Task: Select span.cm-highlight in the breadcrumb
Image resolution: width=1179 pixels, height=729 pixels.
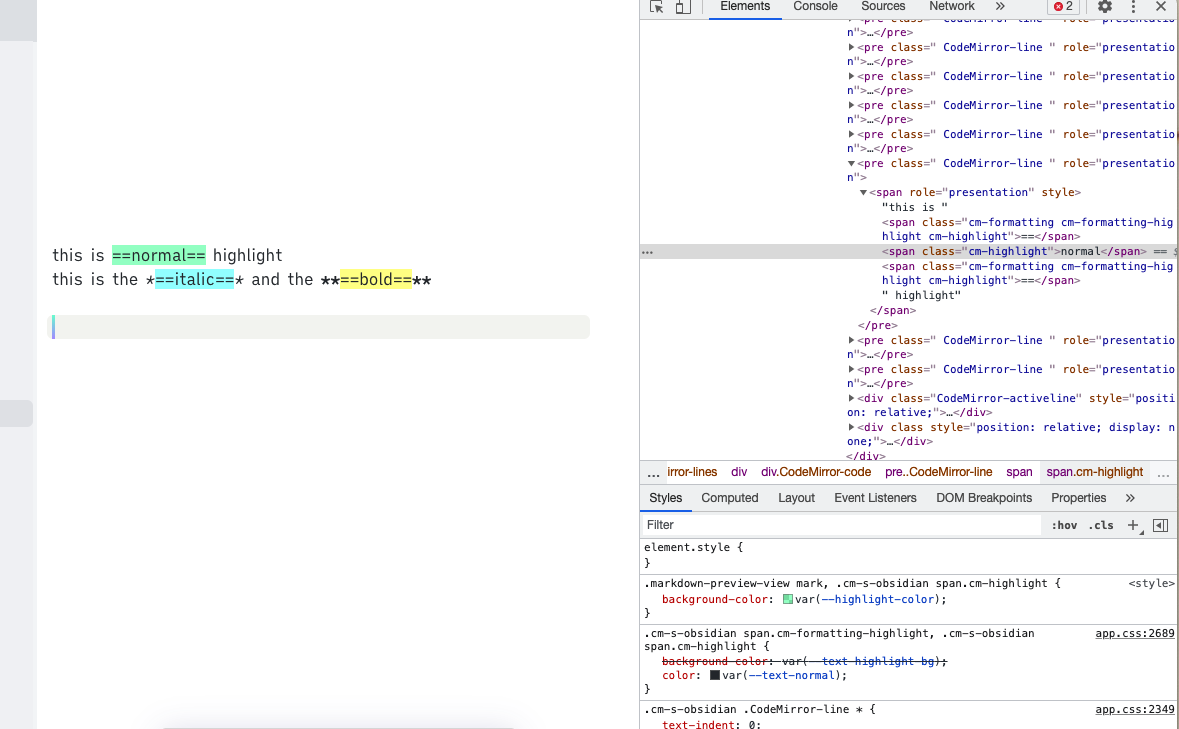Action: (1096, 471)
